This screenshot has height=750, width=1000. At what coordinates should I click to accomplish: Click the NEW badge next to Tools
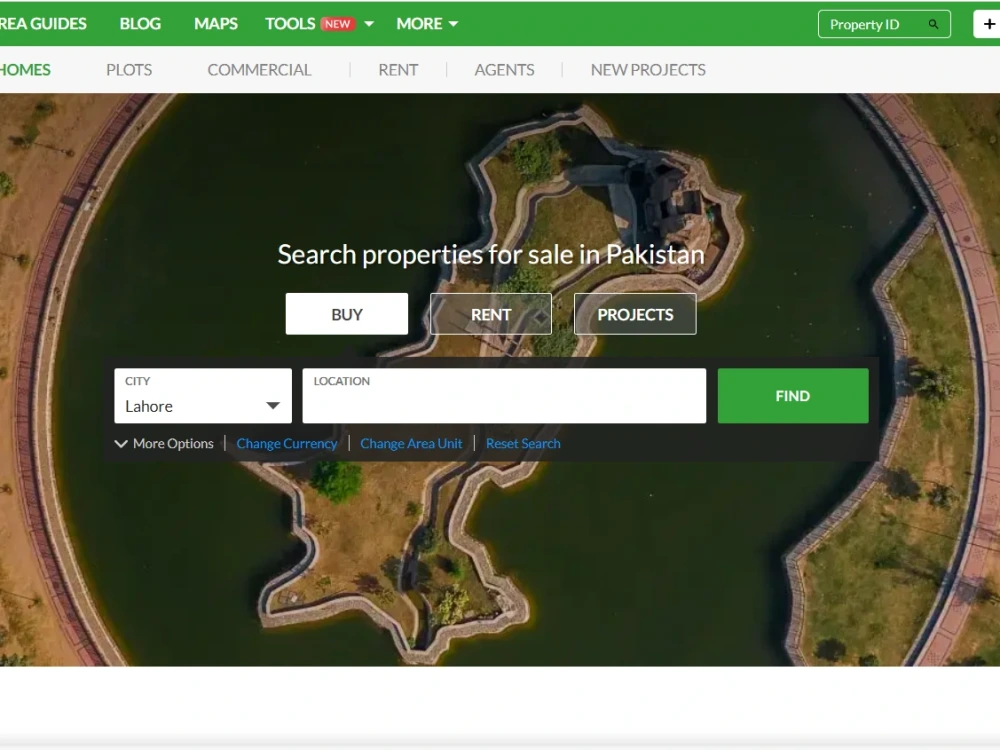click(x=337, y=24)
